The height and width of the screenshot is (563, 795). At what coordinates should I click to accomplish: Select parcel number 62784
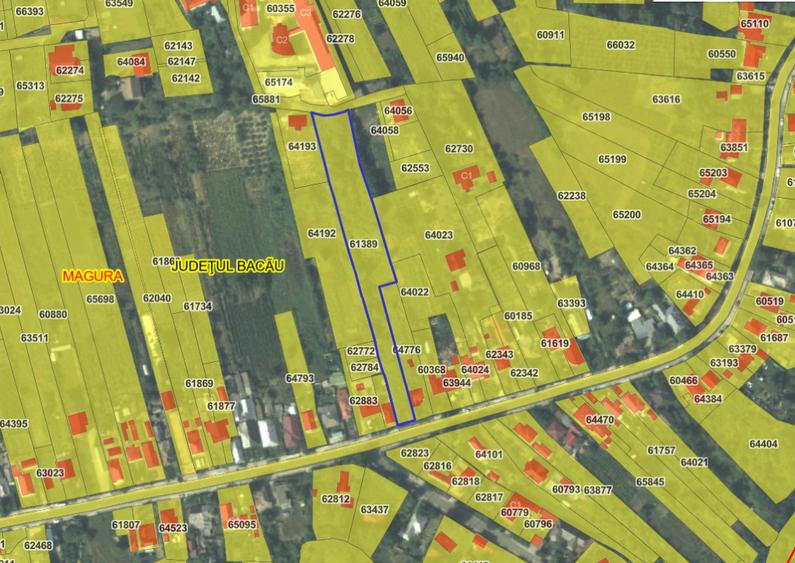click(365, 367)
